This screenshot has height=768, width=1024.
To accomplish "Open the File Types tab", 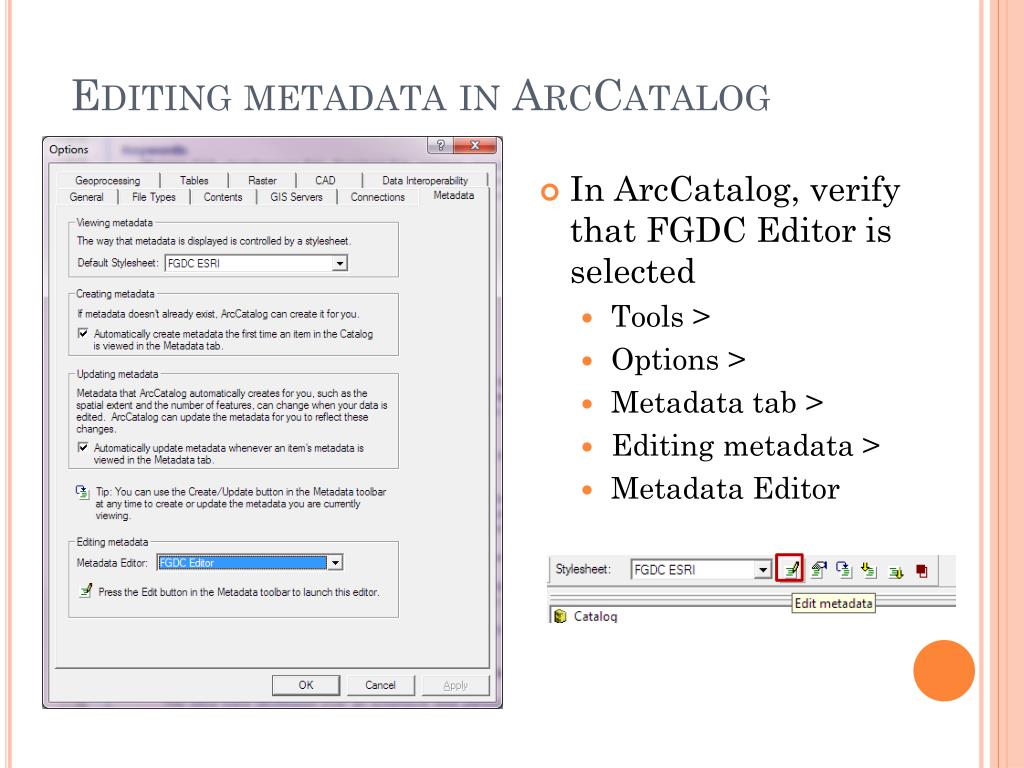I will (x=153, y=197).
